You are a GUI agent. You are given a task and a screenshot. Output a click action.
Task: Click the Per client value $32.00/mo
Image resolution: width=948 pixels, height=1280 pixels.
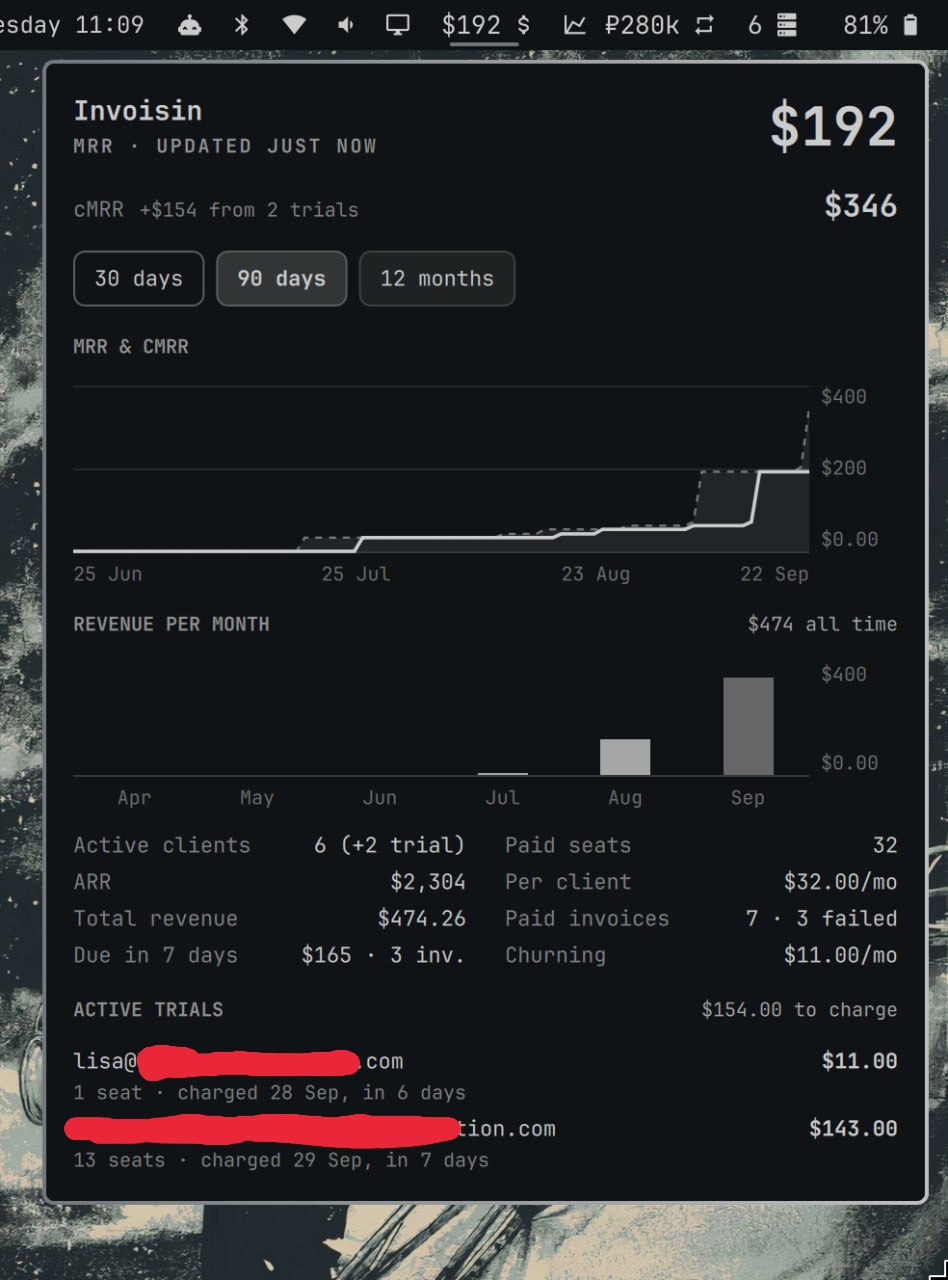coord(840,882)
